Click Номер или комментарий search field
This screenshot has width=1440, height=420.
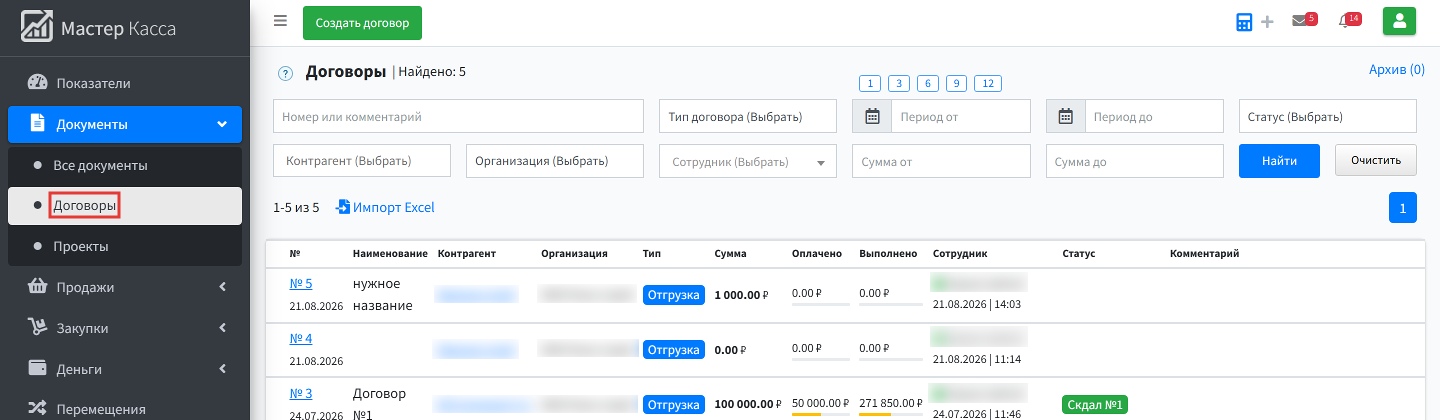pyautogui.click(x=458, y=117)
